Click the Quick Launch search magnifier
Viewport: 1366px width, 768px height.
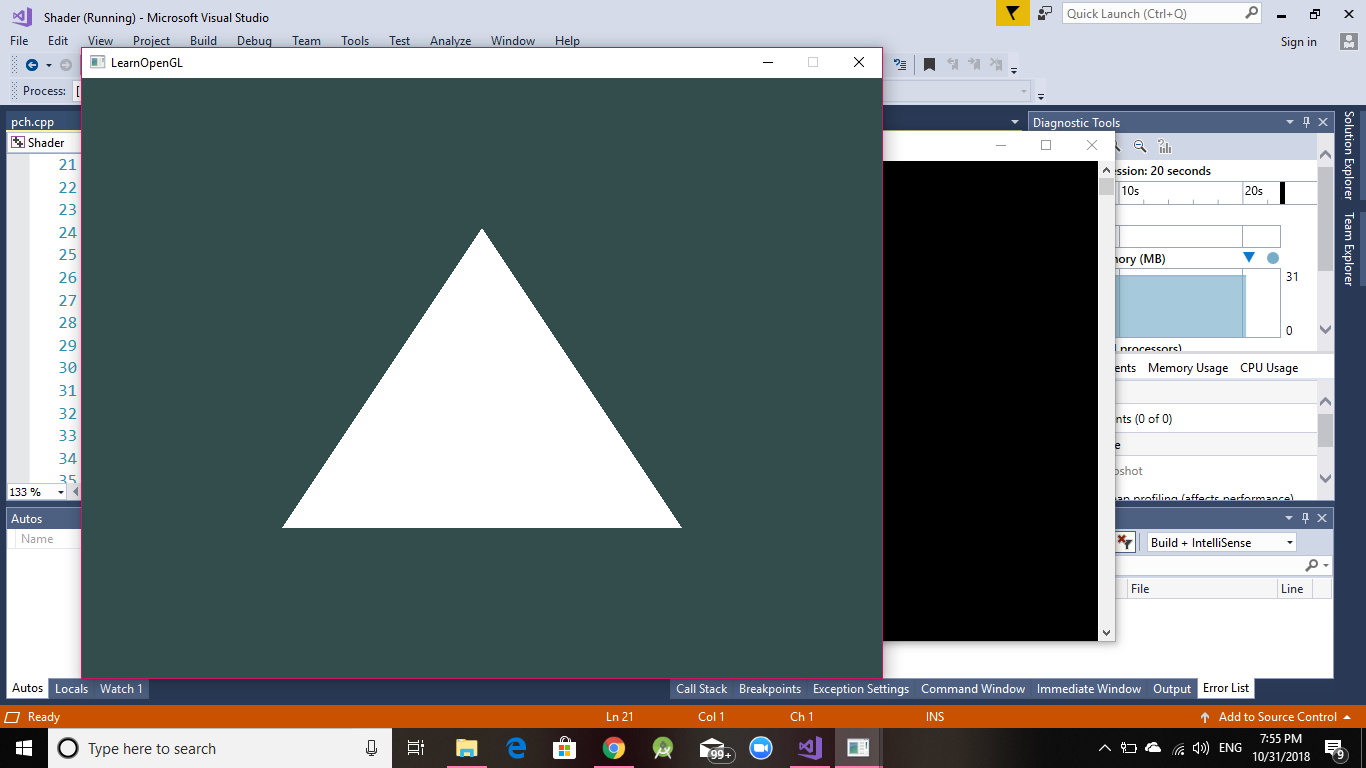tap(1252, 13)
